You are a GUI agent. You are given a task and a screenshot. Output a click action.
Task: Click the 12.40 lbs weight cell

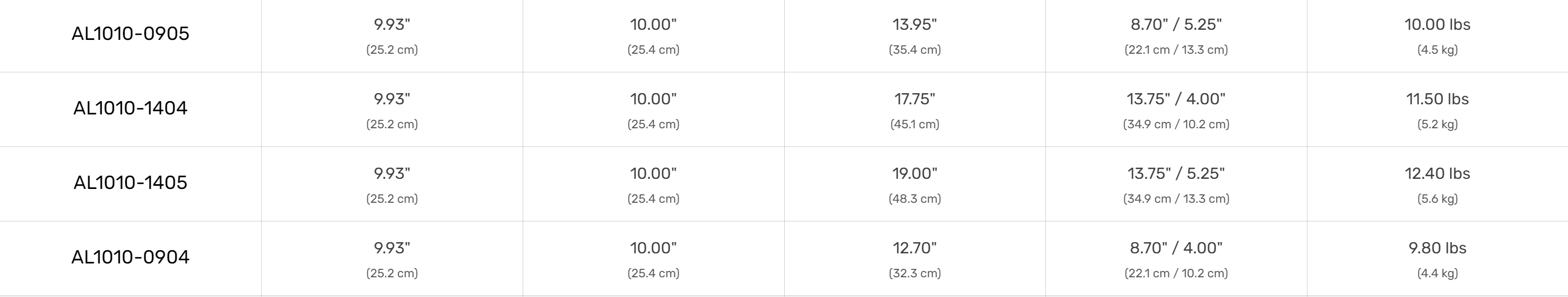[1437, 174]
